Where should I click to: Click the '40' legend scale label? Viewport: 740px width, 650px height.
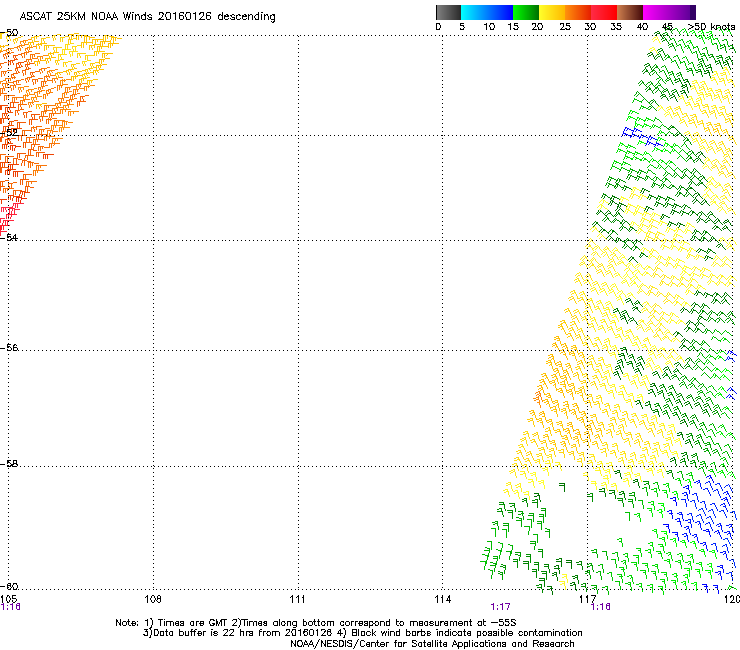coord(642,27)
